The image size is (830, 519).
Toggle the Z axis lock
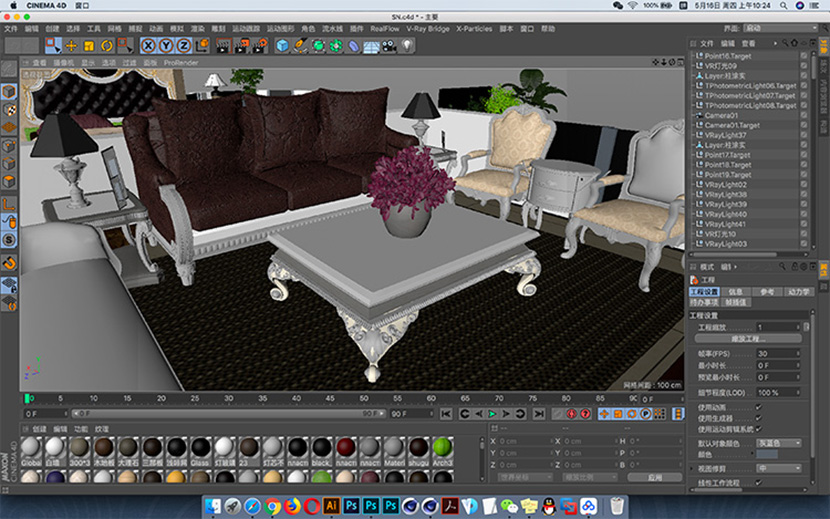183,45
